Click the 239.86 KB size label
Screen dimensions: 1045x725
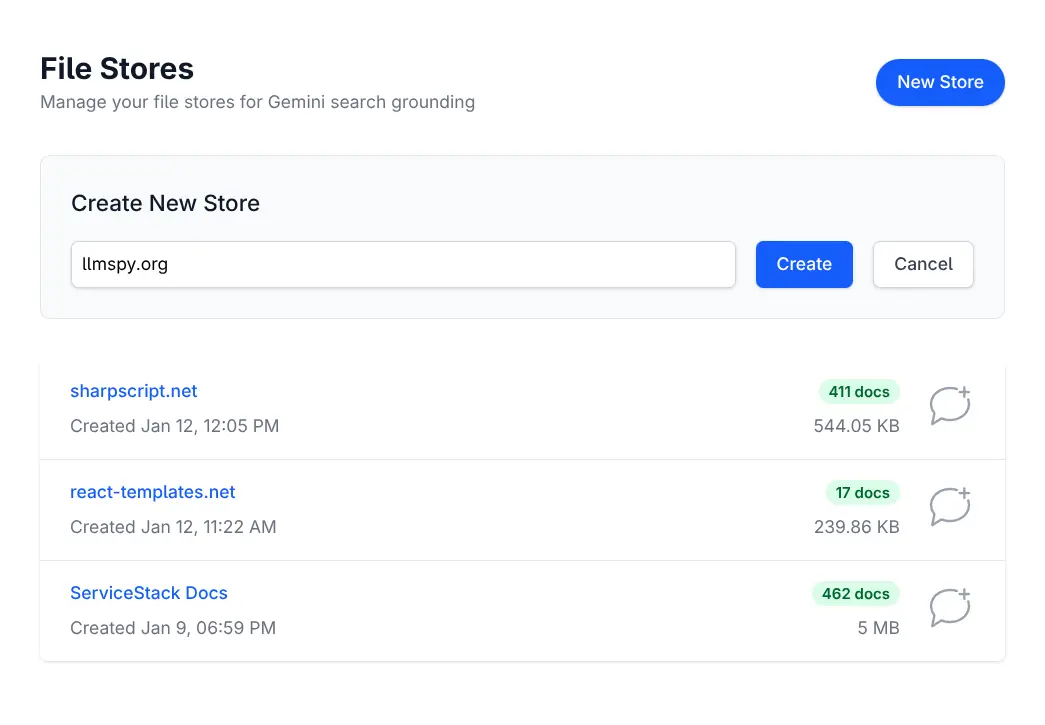(x=856, y=527)
